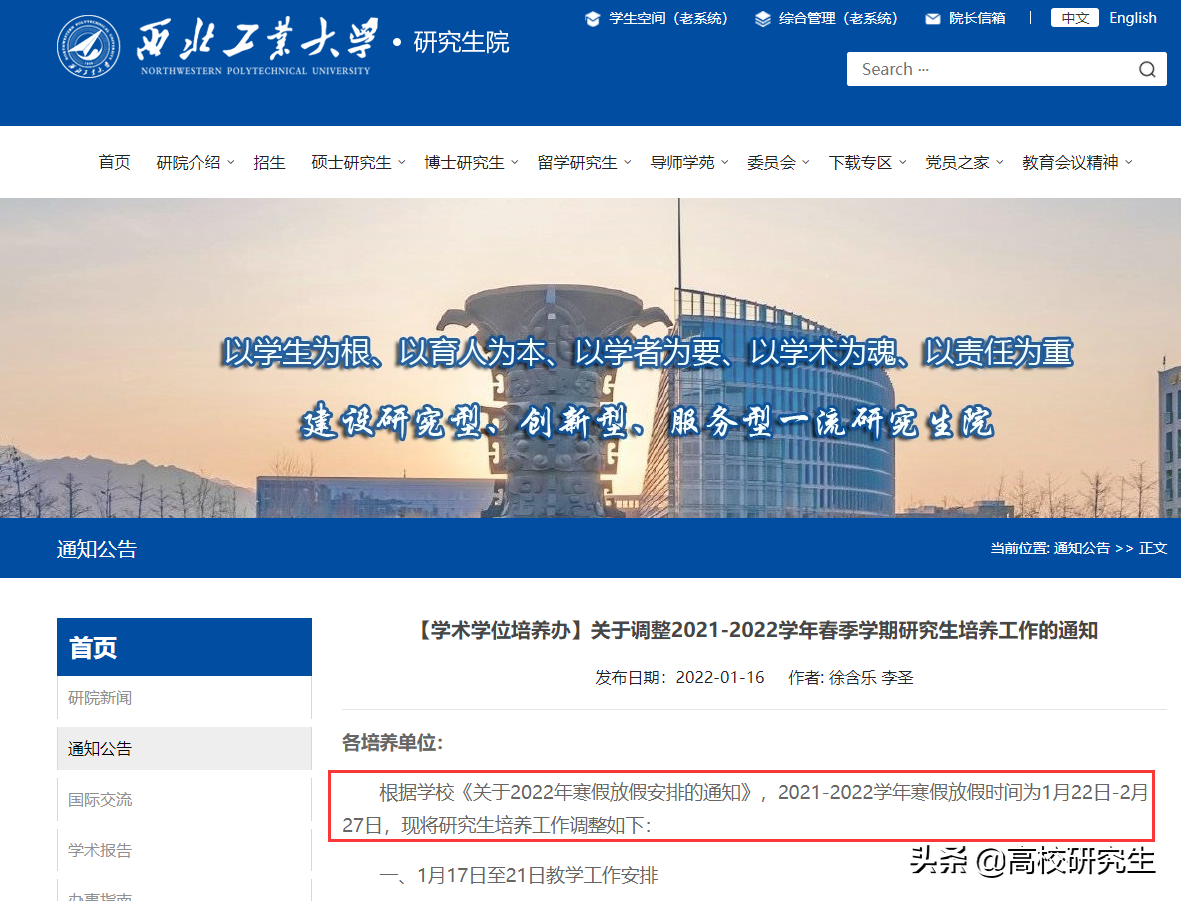This screenshot has width=1181, height=901.
Task: Switch language to English
Action: coord(1132,18)
